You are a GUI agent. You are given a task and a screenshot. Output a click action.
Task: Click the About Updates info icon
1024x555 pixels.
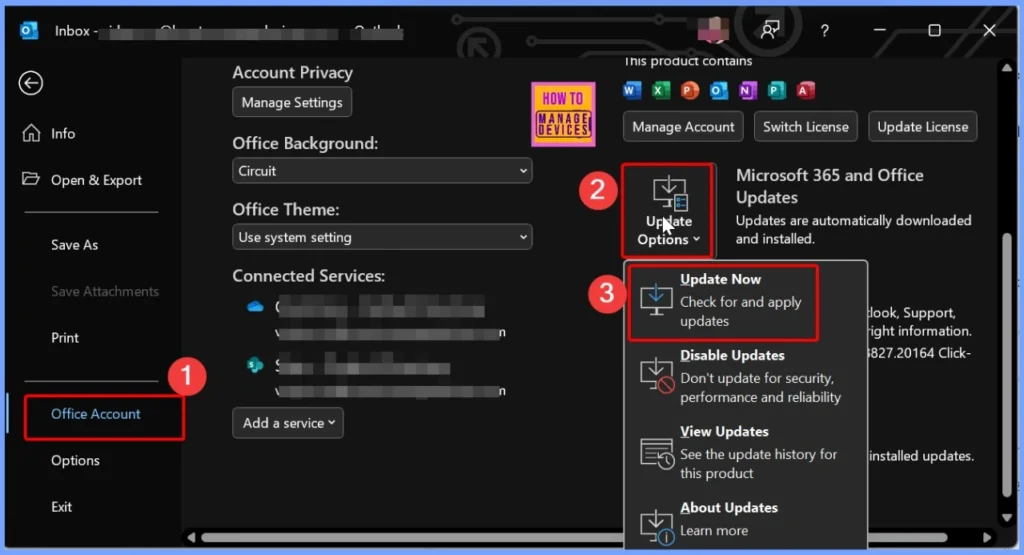coord(656,528)
